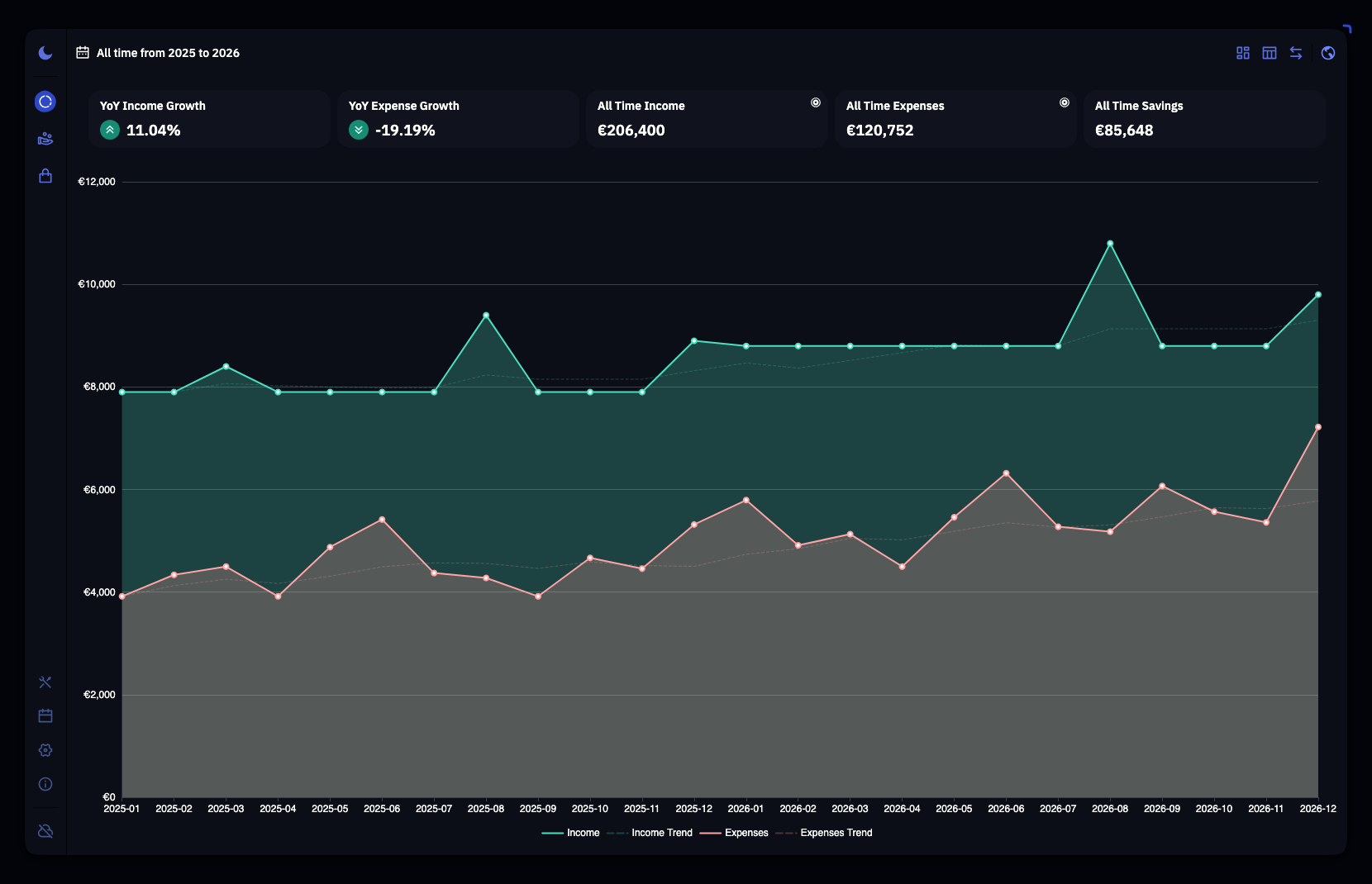Select the circular overview icon in sidebar
Viewport: 1372px width, 884px height.
(x=45, y=102)
